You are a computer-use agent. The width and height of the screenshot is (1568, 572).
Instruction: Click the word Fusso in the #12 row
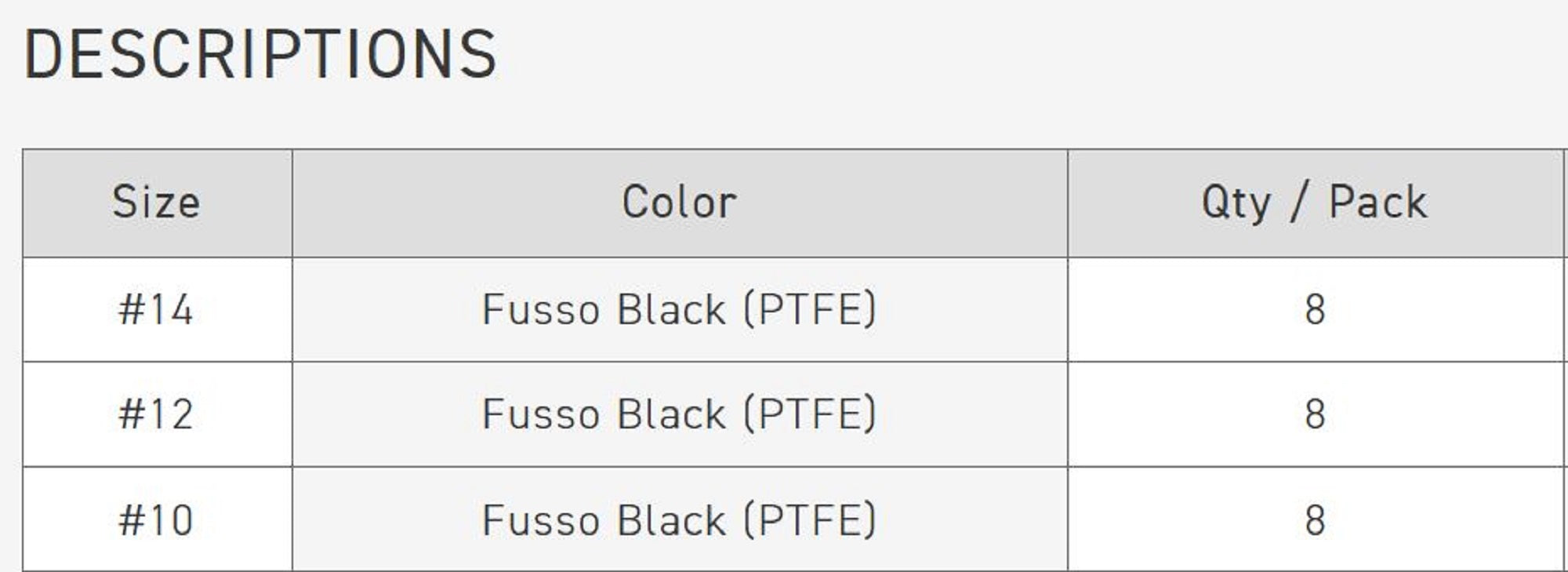541,414
